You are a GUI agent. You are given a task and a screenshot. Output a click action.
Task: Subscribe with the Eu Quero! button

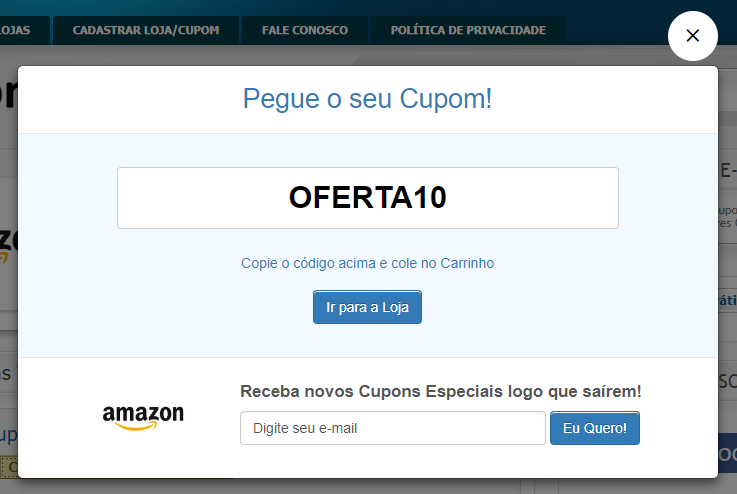[x=595, y=428]
